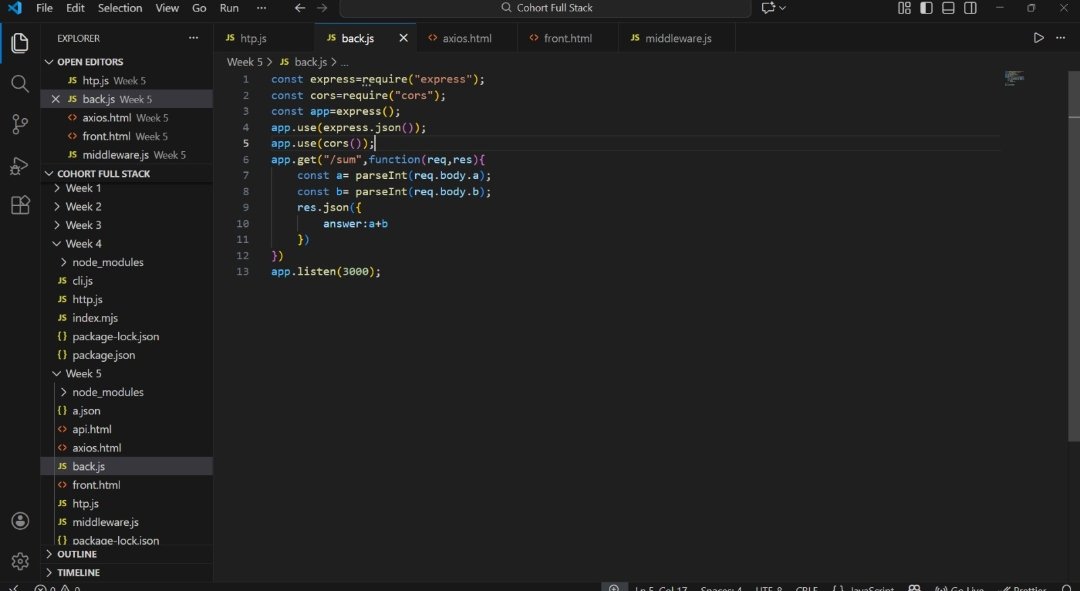Open the File menu
The height and width of the screenshot is (591, 1080).
tap(44, 8)
